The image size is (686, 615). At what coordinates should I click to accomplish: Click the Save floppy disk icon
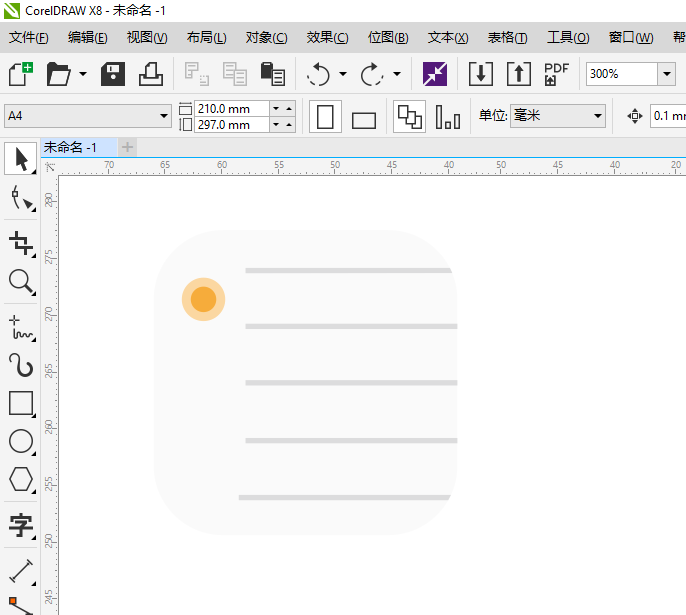[x=113, y=74]
